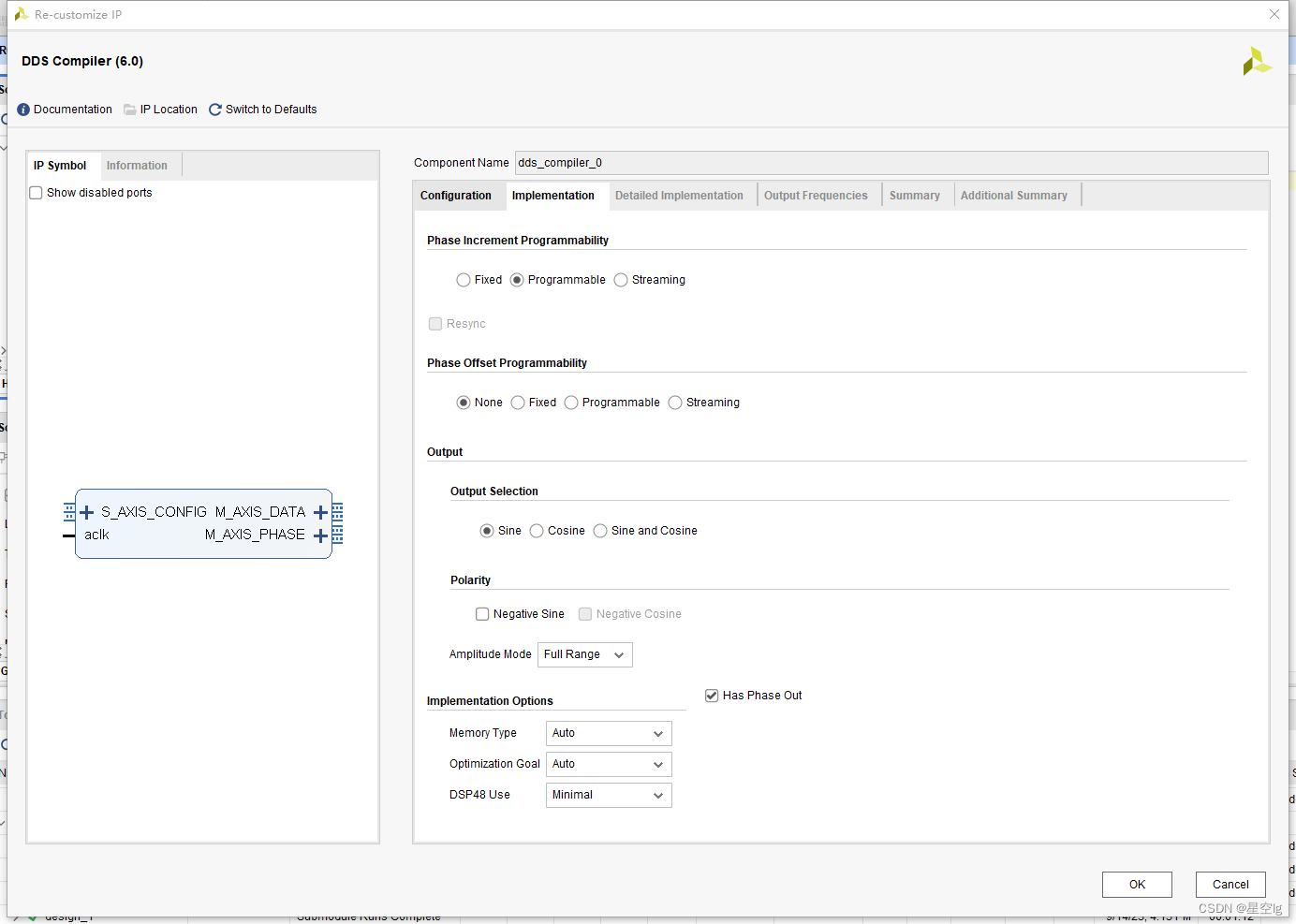Open Amplitude Mode dropdown
This screenshot has width=1296, height=924.
tap(585, 654)
